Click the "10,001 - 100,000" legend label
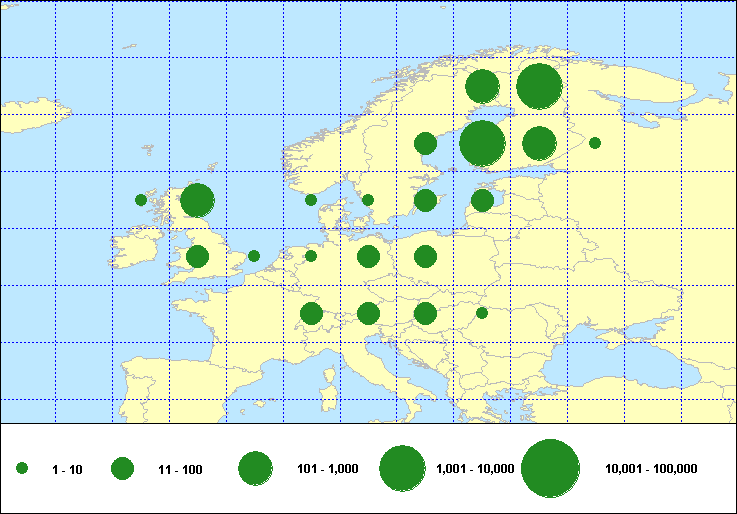Image resolution: width=737 pixels, height=514 pixels. [x=651, y=469]
